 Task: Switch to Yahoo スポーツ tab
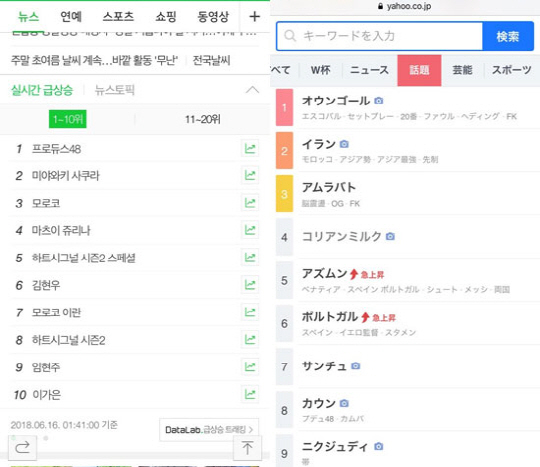click(512, 70)
